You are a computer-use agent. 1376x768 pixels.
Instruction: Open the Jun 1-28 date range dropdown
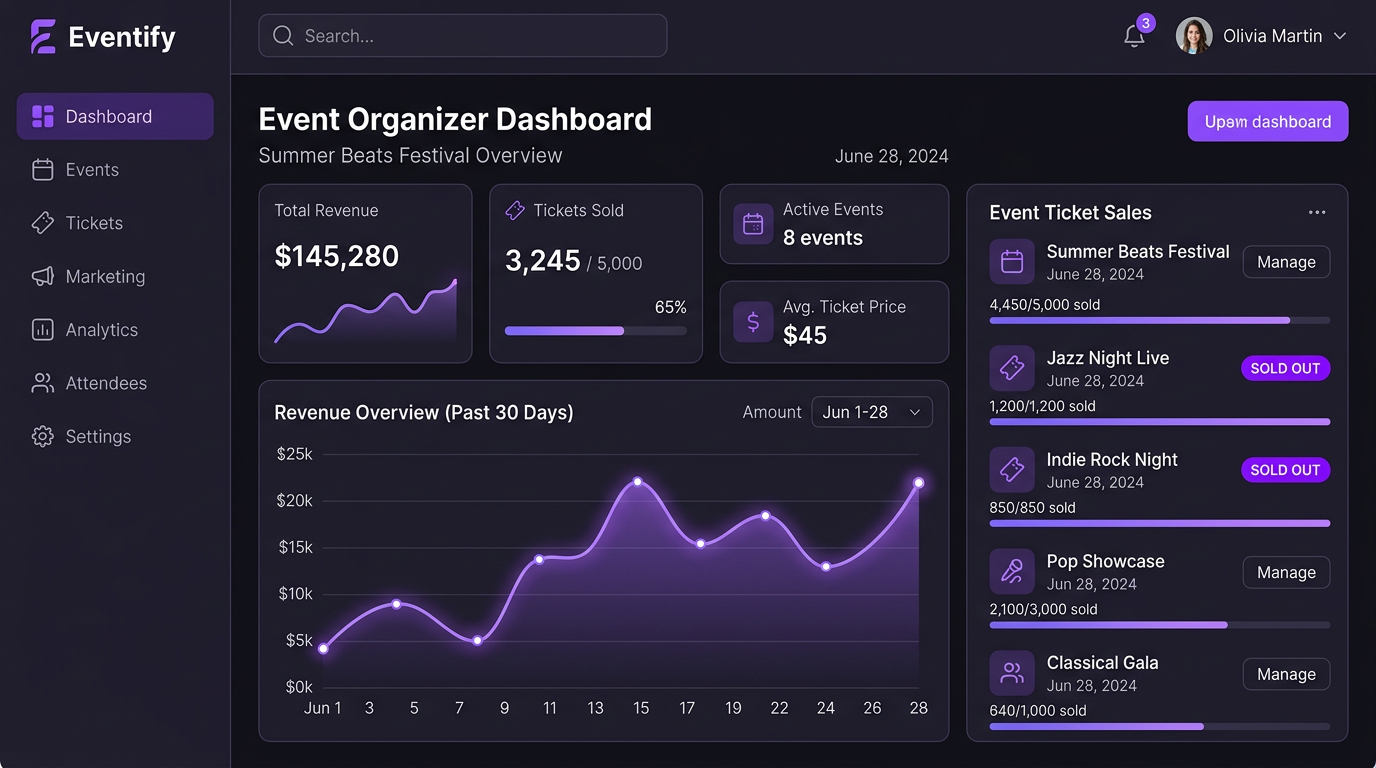click(871, 412)
